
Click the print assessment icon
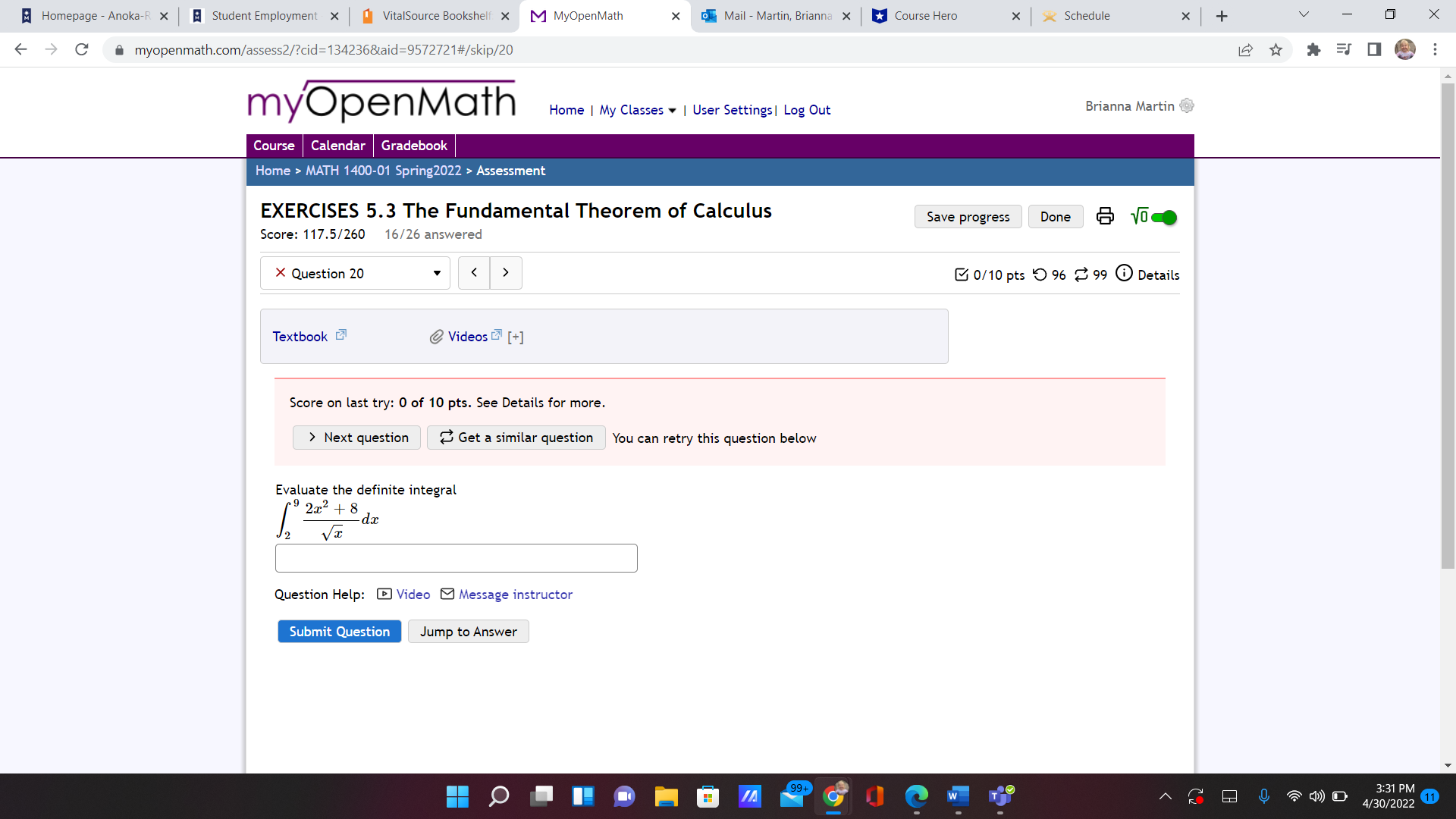pos(1105,217)
